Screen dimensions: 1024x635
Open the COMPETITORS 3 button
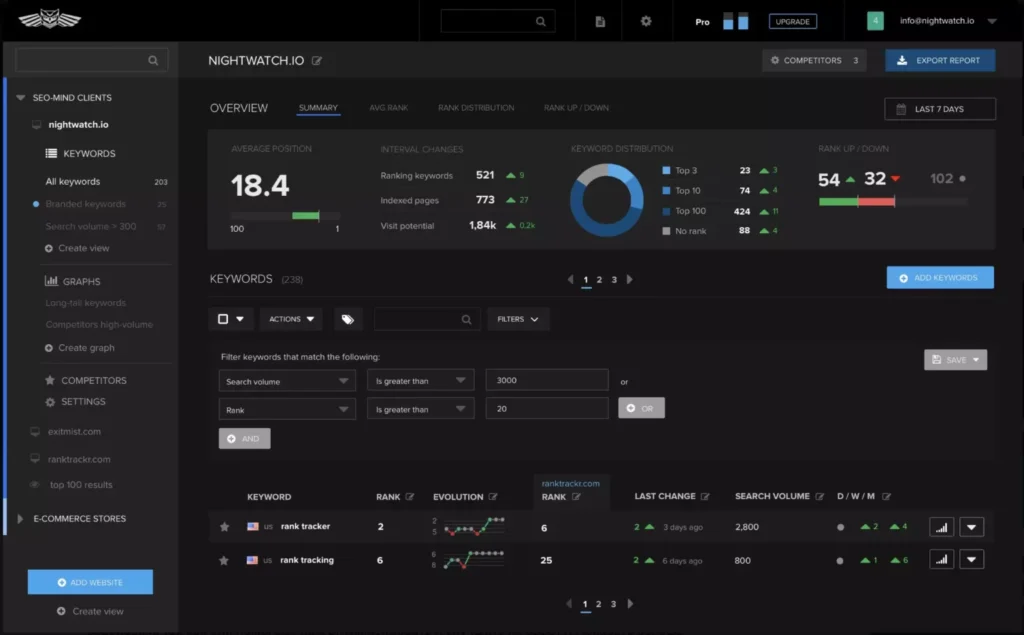tap(814, 60)
